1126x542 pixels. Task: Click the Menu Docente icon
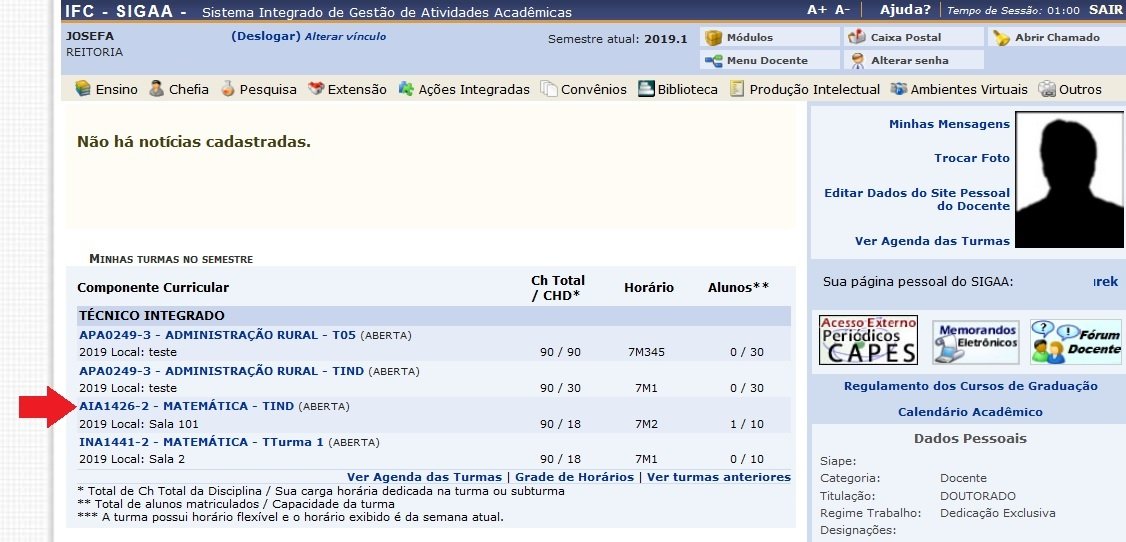point(713,60)
